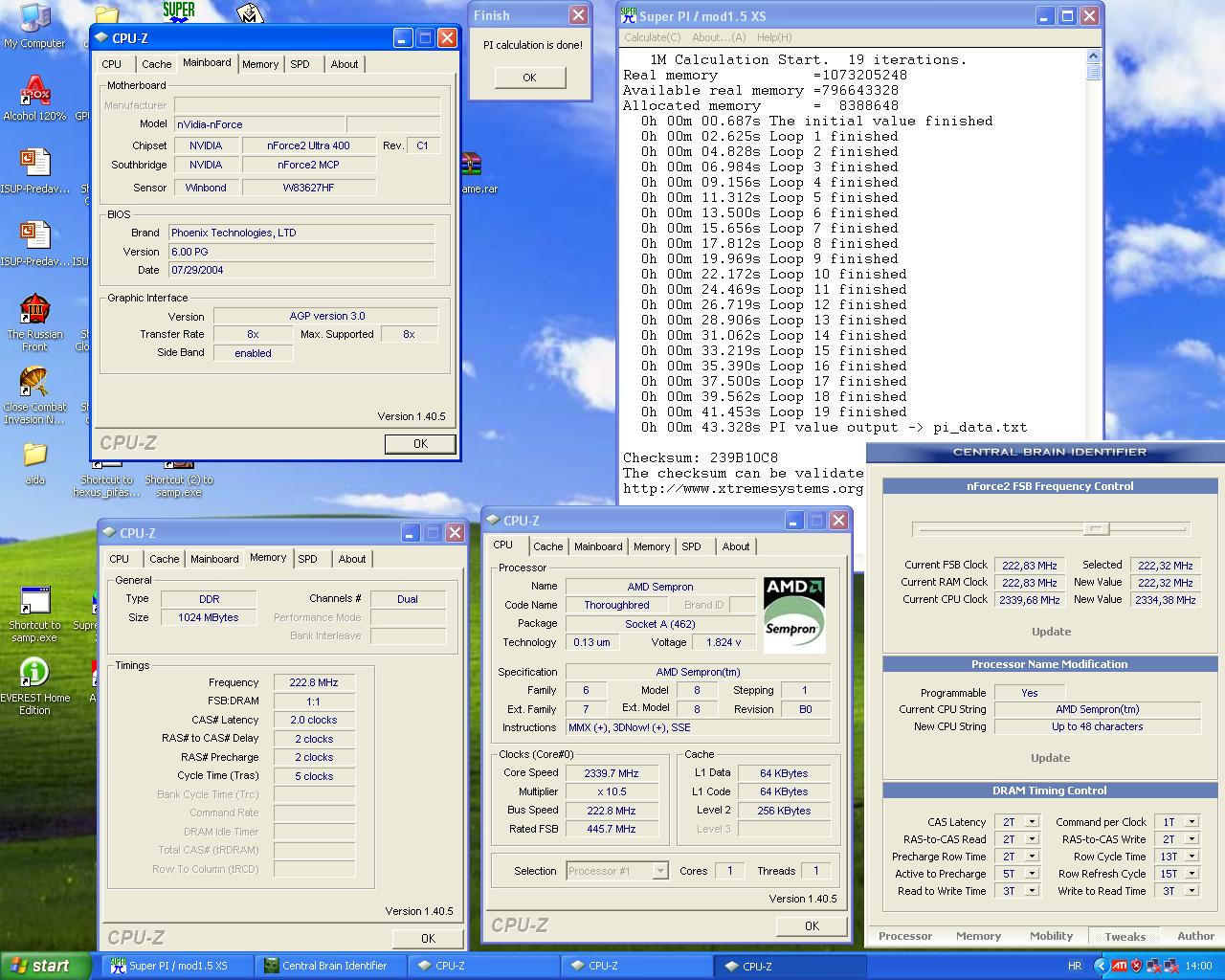Click Super PI title bar icon
The height and width of the screenshot is (980, 1225).
pyautogui.click(x=629, y=15)
